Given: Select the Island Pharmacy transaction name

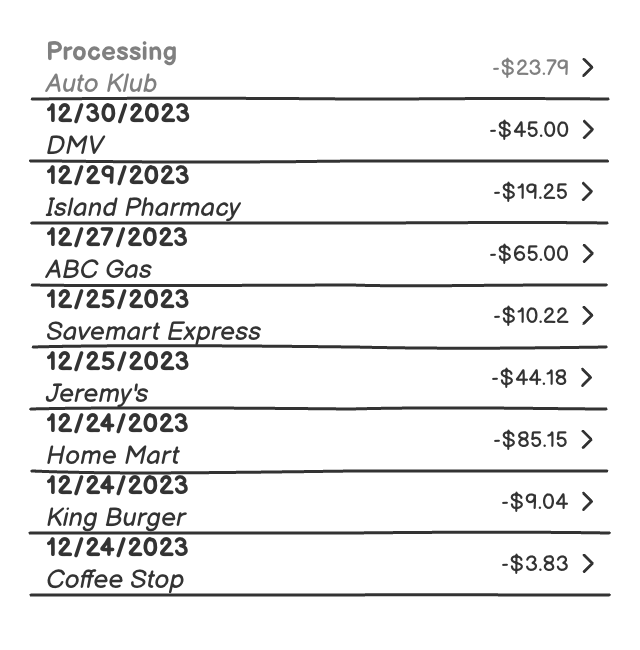Looking at the screenshot, I should (143, 207).
